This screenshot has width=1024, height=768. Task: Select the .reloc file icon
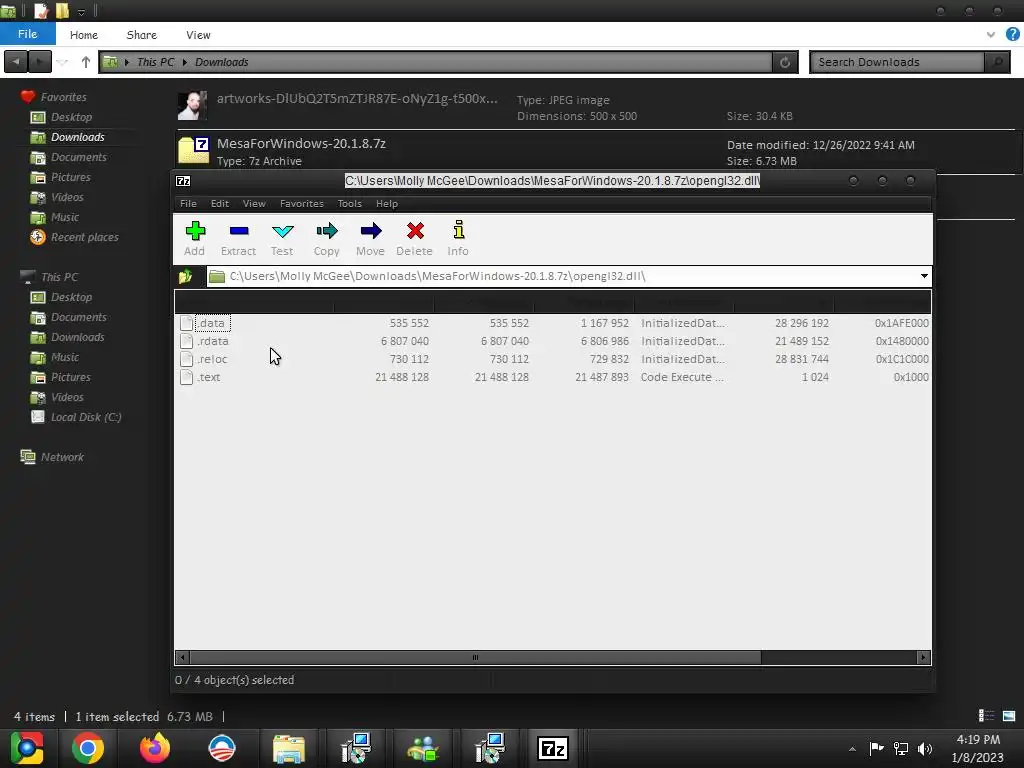(187, 359)
